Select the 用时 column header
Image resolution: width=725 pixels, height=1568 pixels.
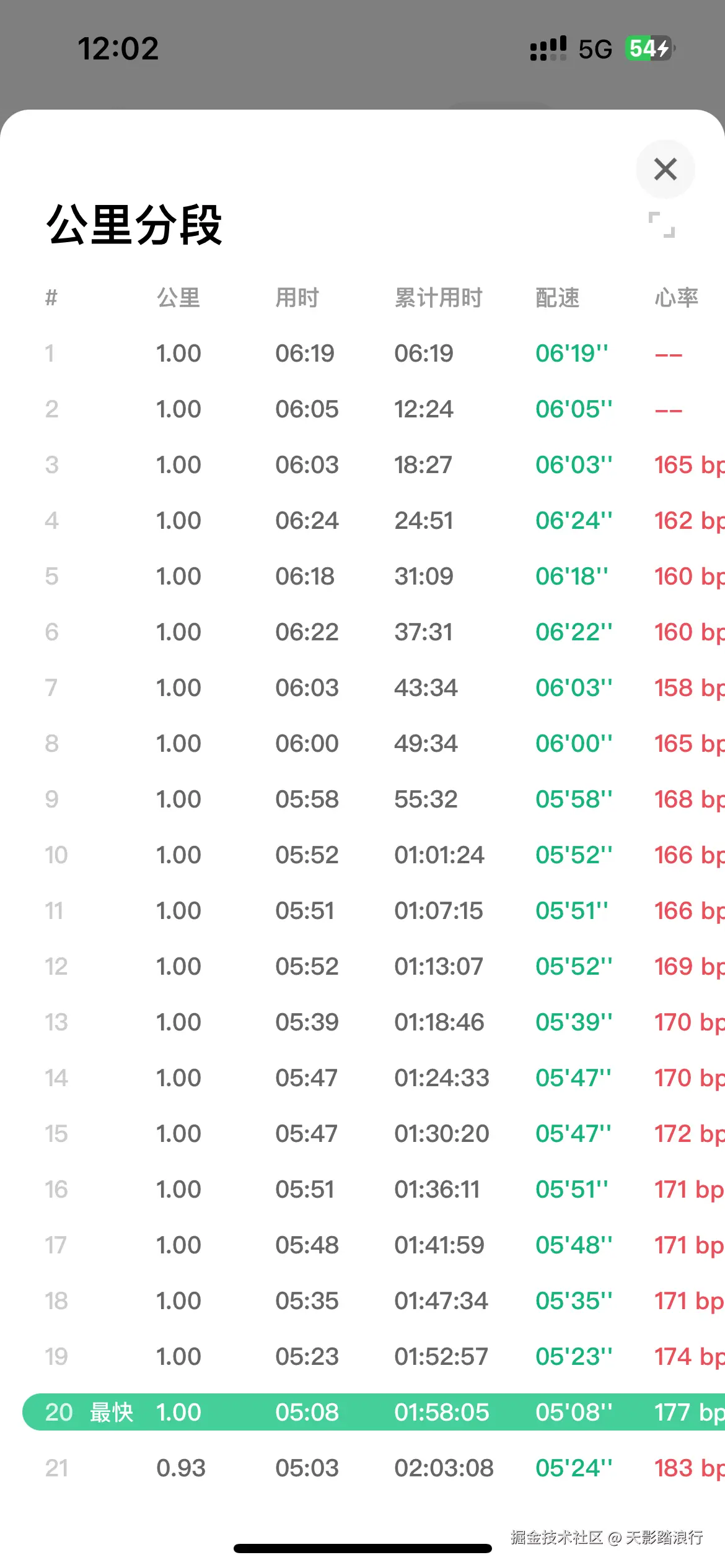click(297, 298)
